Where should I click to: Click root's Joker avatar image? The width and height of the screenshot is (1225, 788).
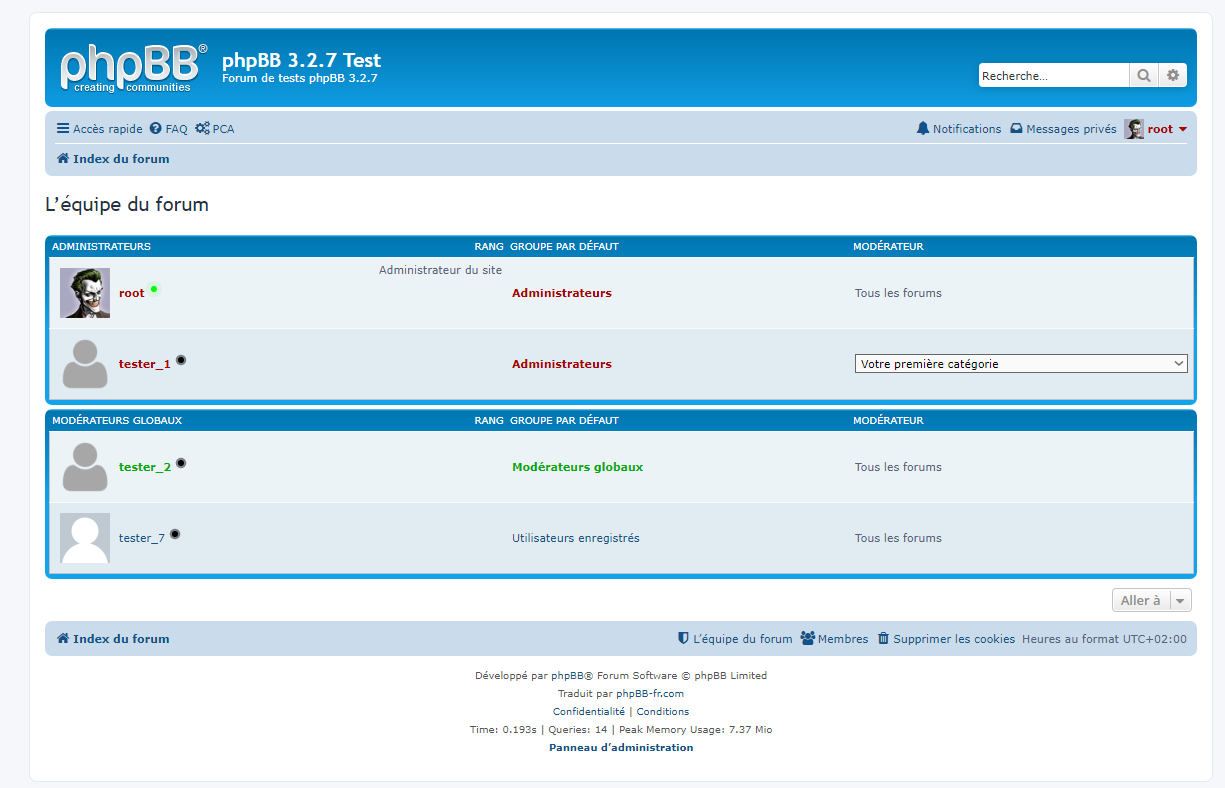[85, 293]
